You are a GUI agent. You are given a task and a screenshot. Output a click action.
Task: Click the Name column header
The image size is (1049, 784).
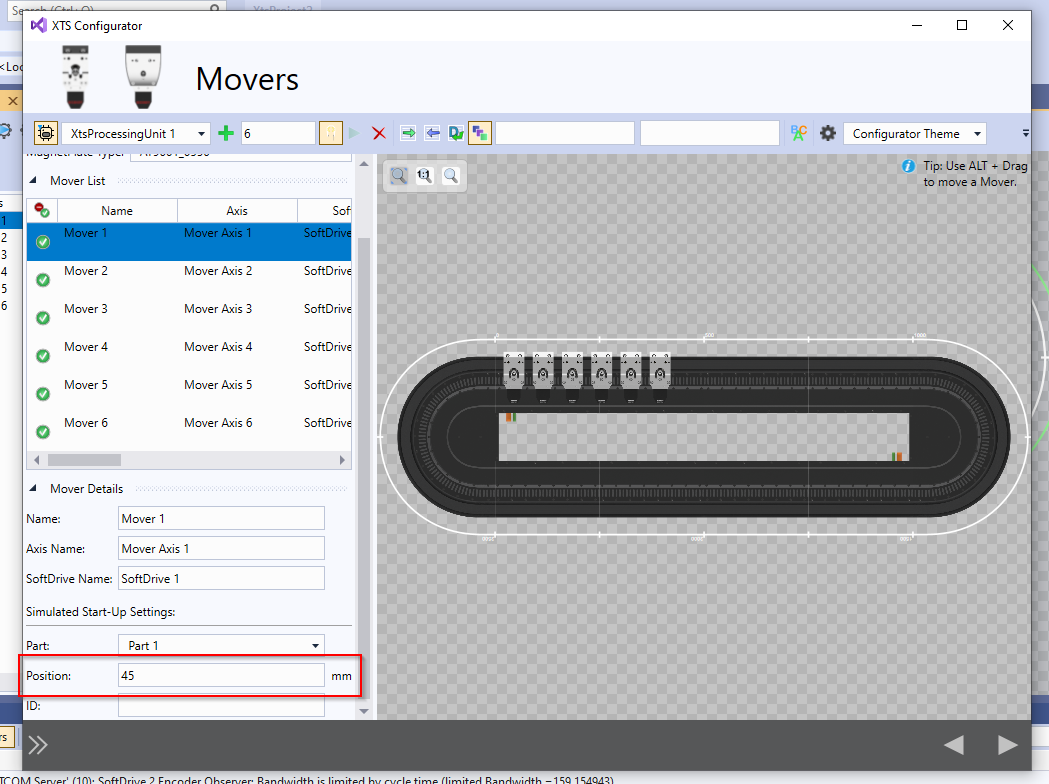pos(117,211)
